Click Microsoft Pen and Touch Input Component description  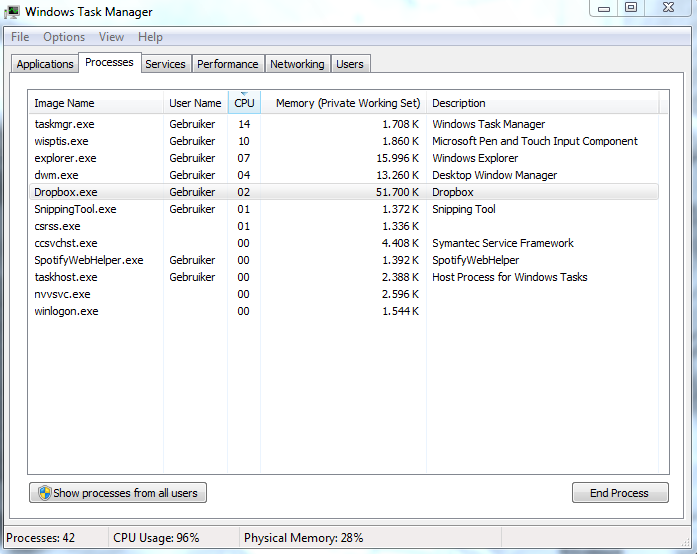[x=535, y=141]
